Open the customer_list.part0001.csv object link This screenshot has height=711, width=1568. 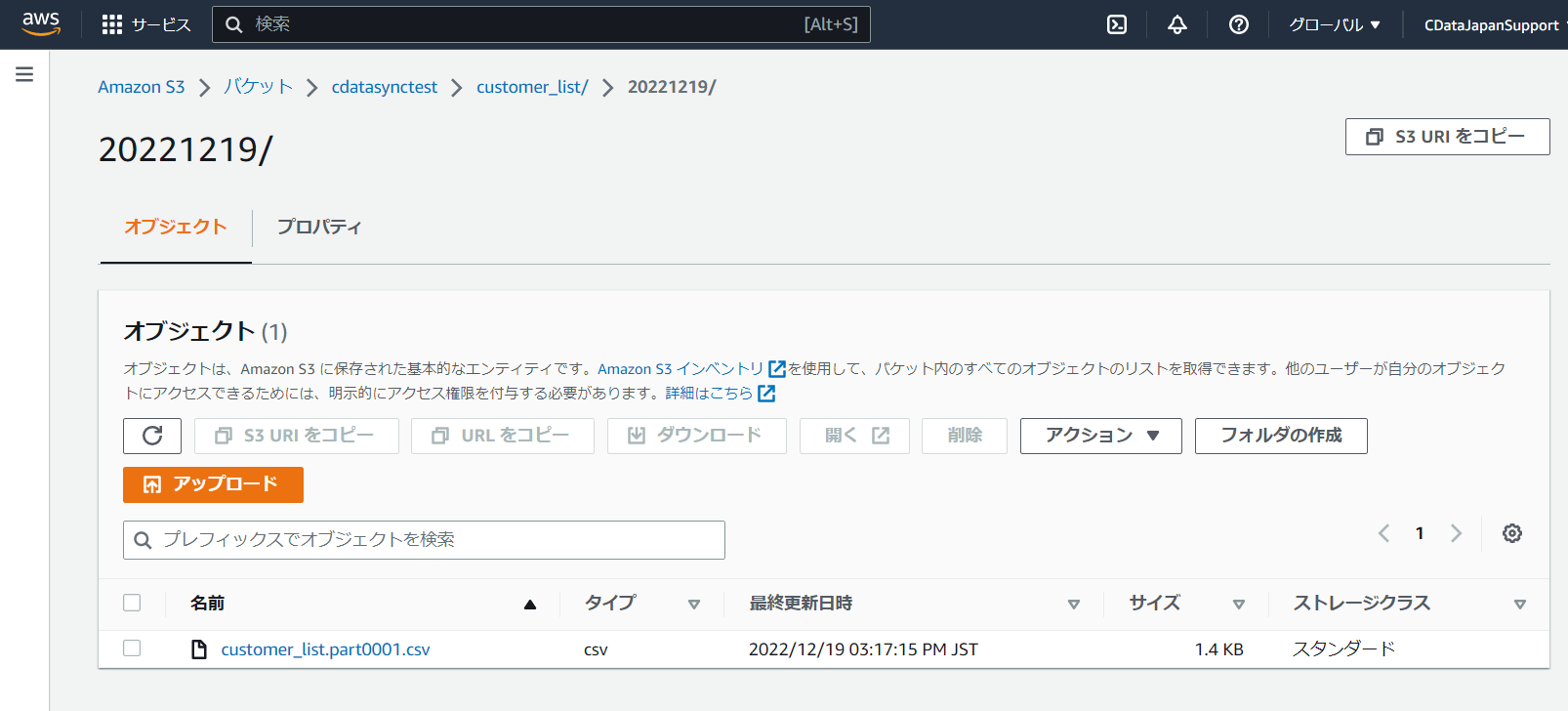point(325,649)
